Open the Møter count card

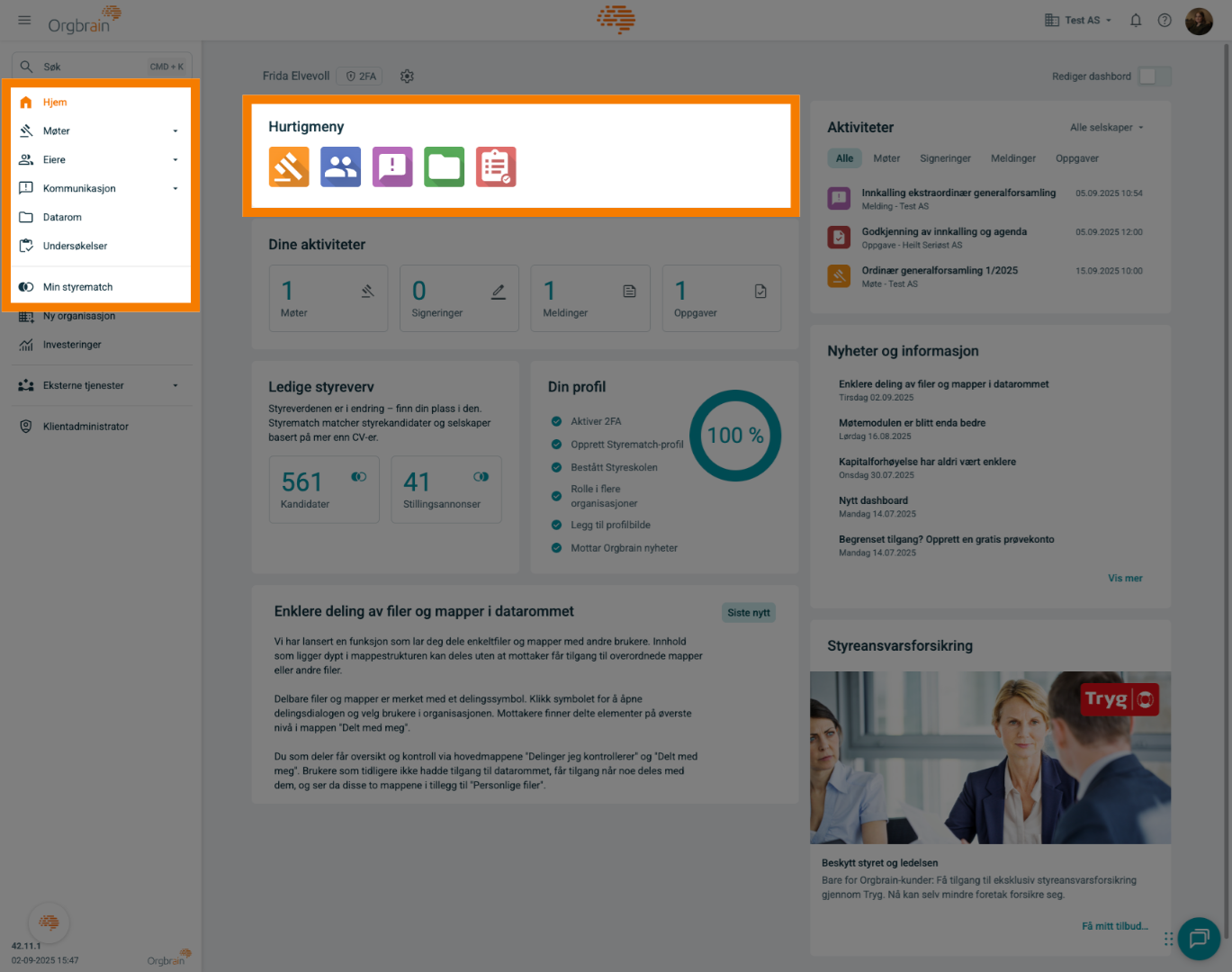pos(328,298)
